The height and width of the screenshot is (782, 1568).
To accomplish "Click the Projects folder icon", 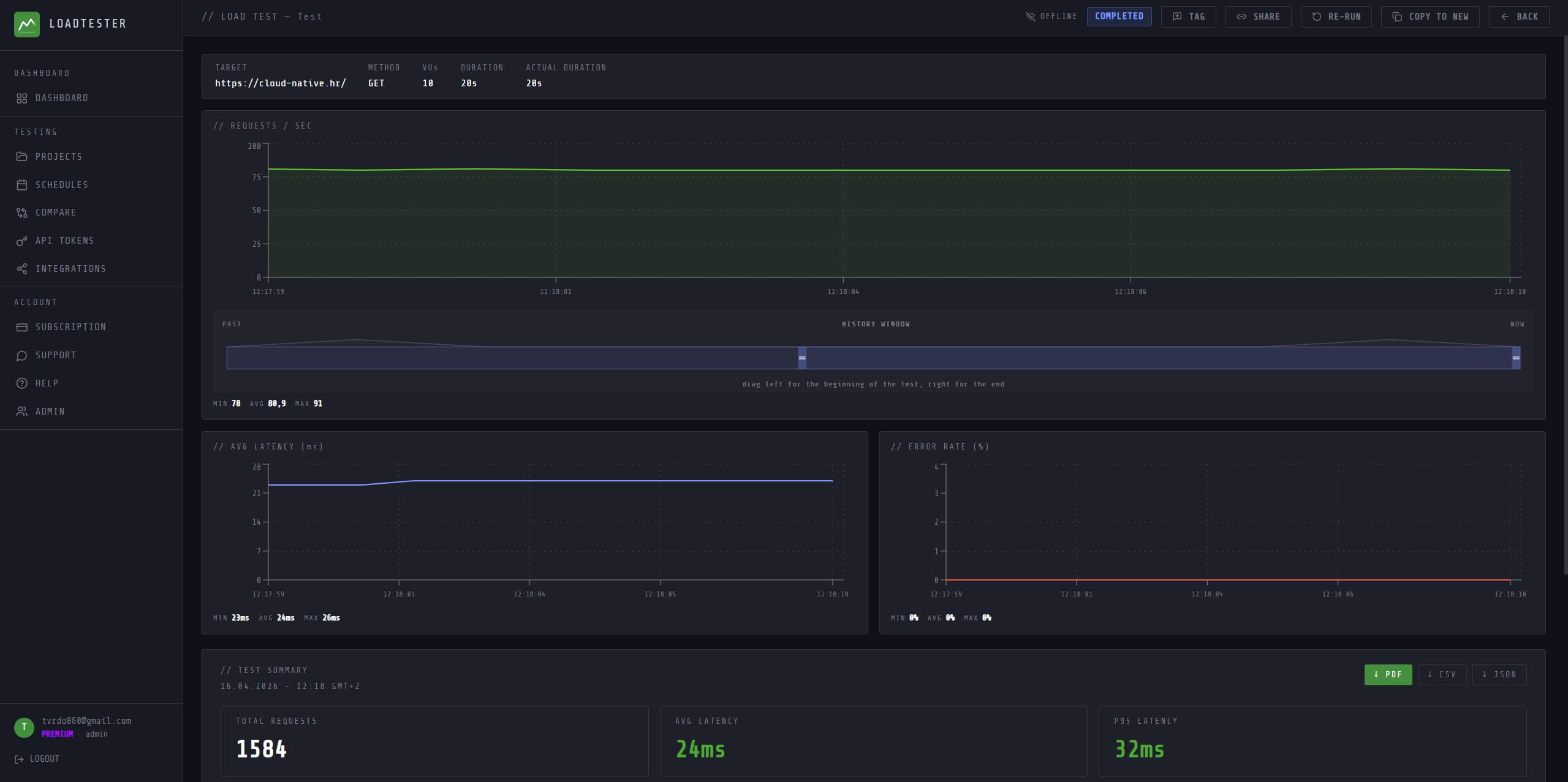I will [22, 157].
